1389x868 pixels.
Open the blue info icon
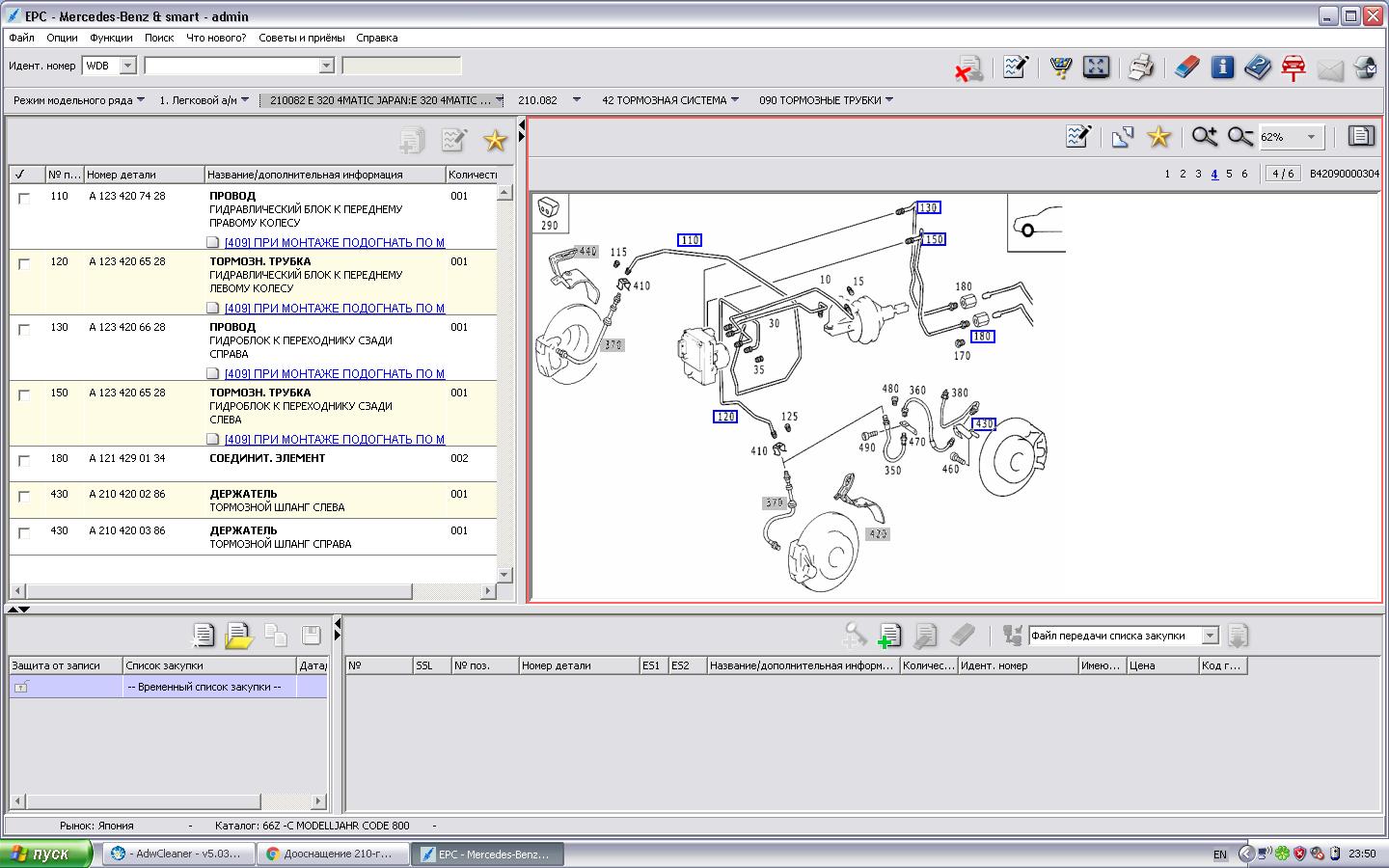coord(1222,68)
